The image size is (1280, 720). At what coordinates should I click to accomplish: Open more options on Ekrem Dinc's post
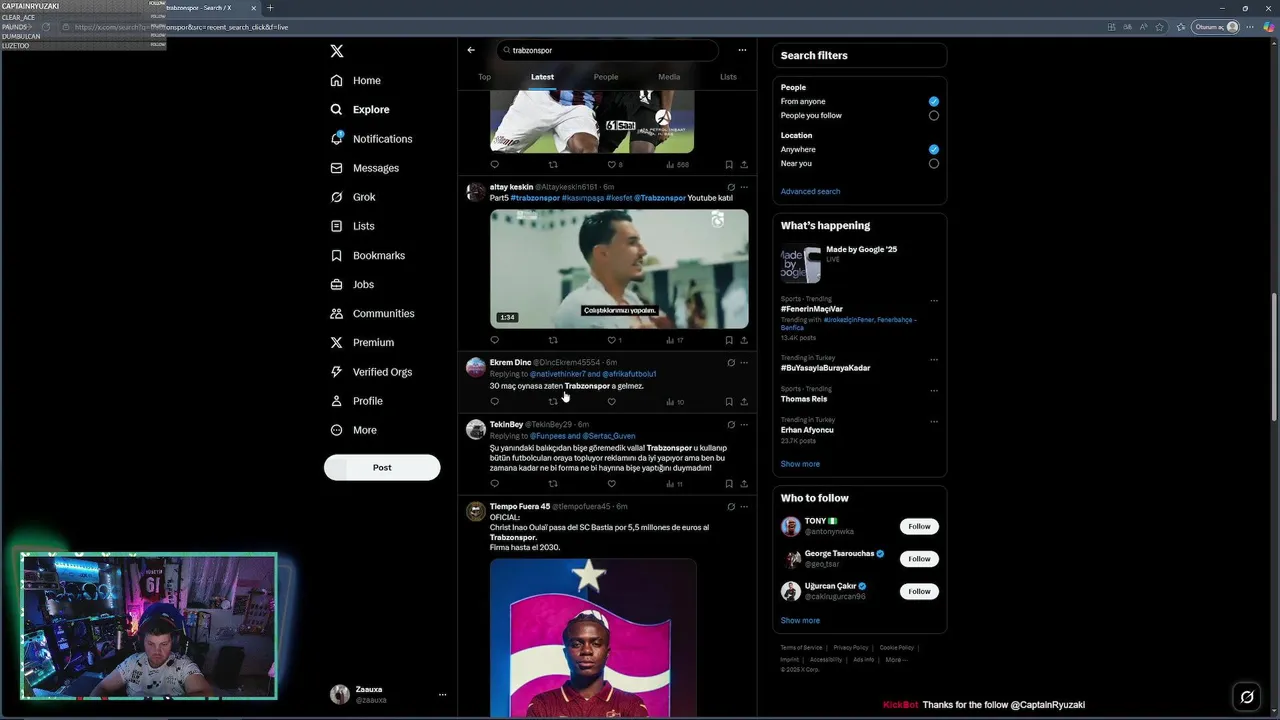coord(744,362)
